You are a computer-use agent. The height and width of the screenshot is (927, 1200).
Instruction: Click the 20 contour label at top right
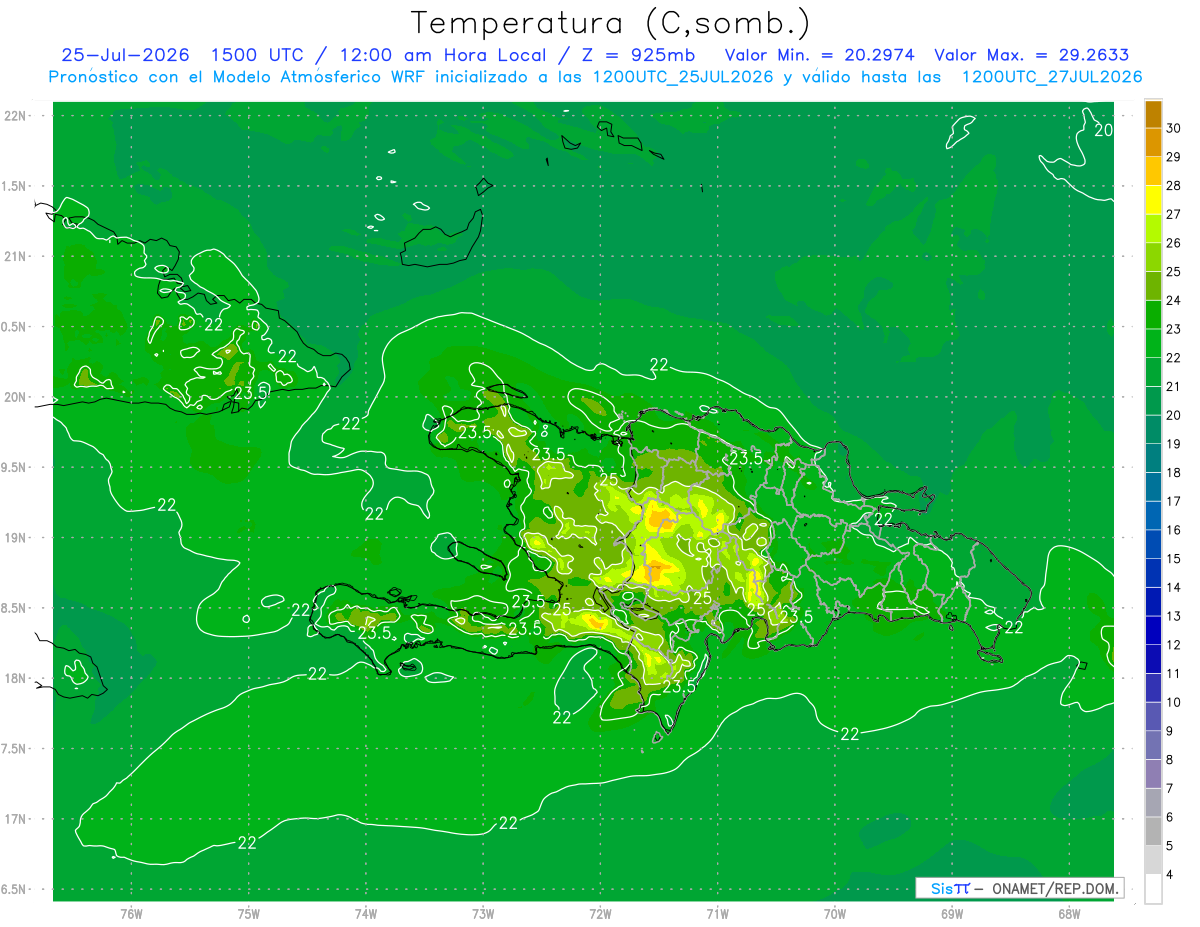tap(1103, 130)
